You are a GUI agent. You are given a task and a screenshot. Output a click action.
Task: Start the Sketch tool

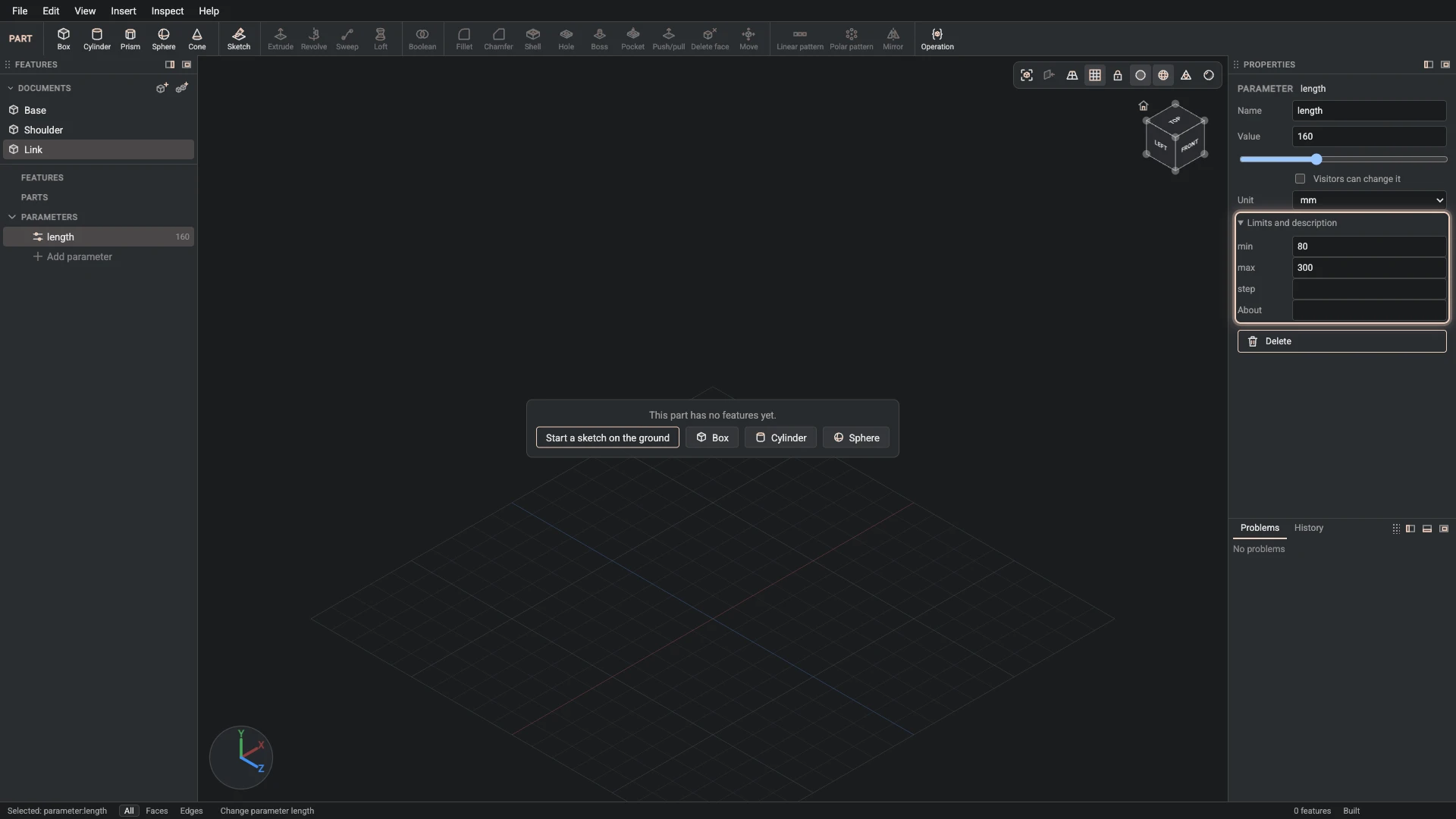239,39
